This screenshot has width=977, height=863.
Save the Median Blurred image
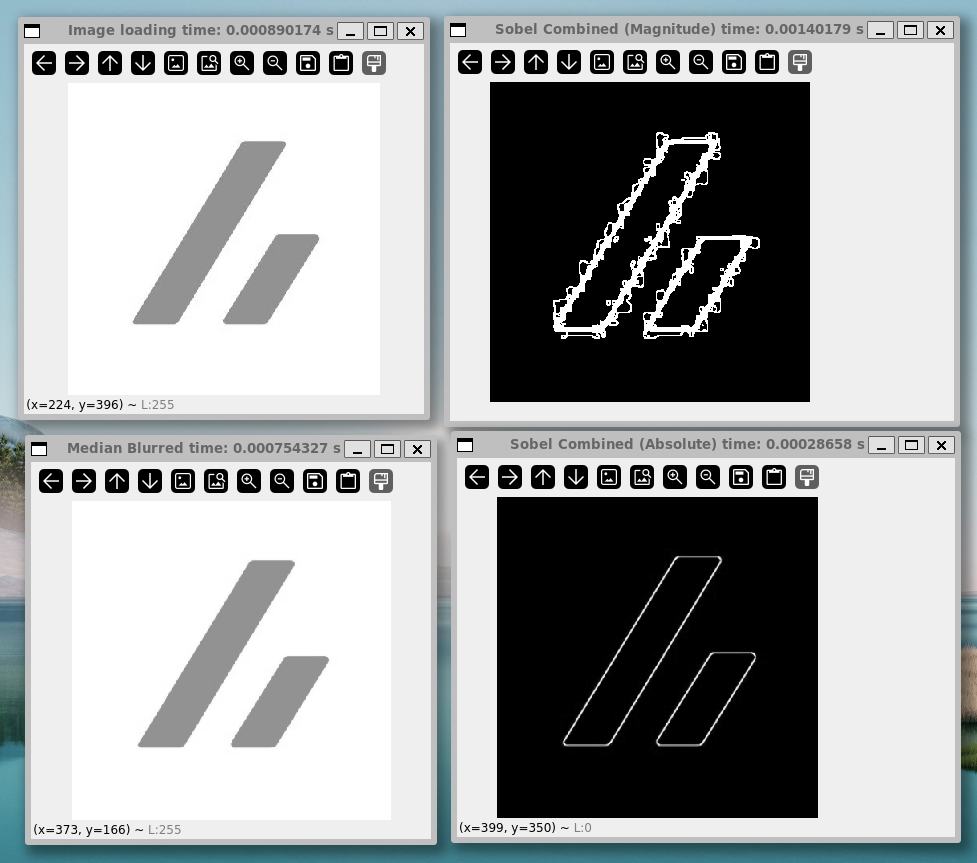click(315, 481)
